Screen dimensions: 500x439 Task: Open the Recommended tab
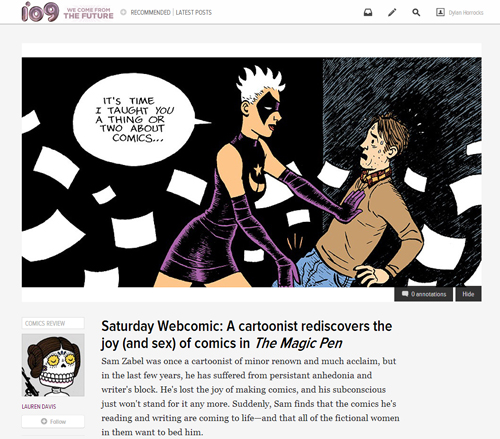[150, 13]
